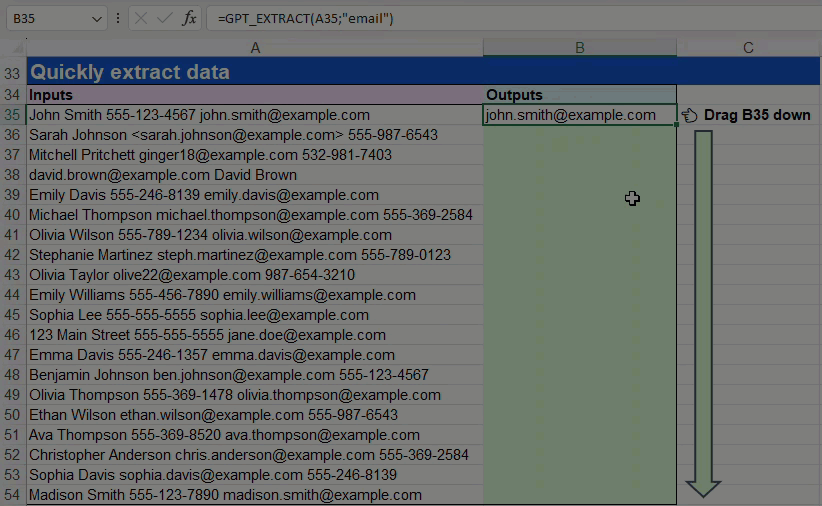Click the large green down arrow shape
822x506 pixels.
click(703, 312)
